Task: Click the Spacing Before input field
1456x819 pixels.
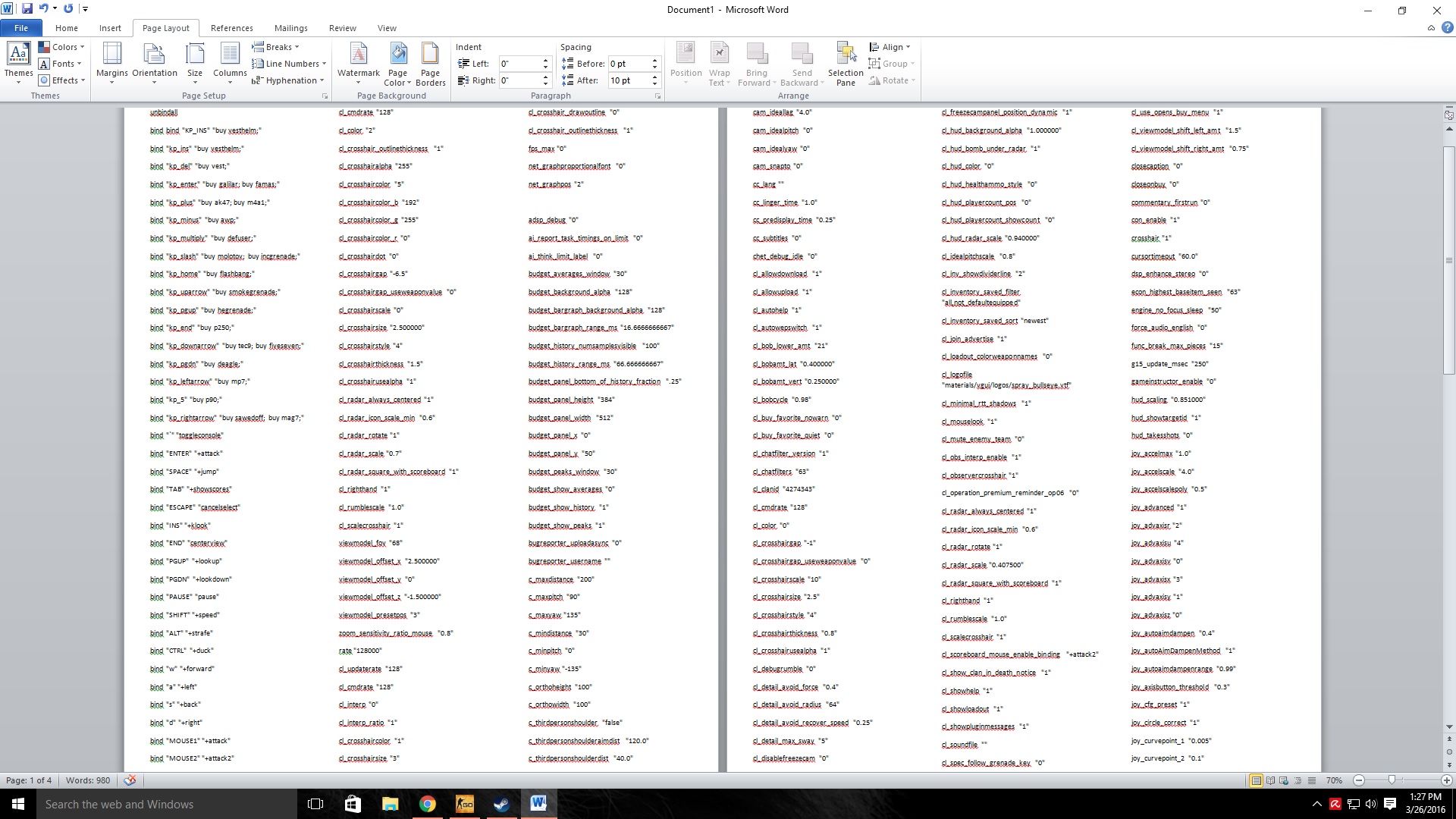Action: coord(629,64)
